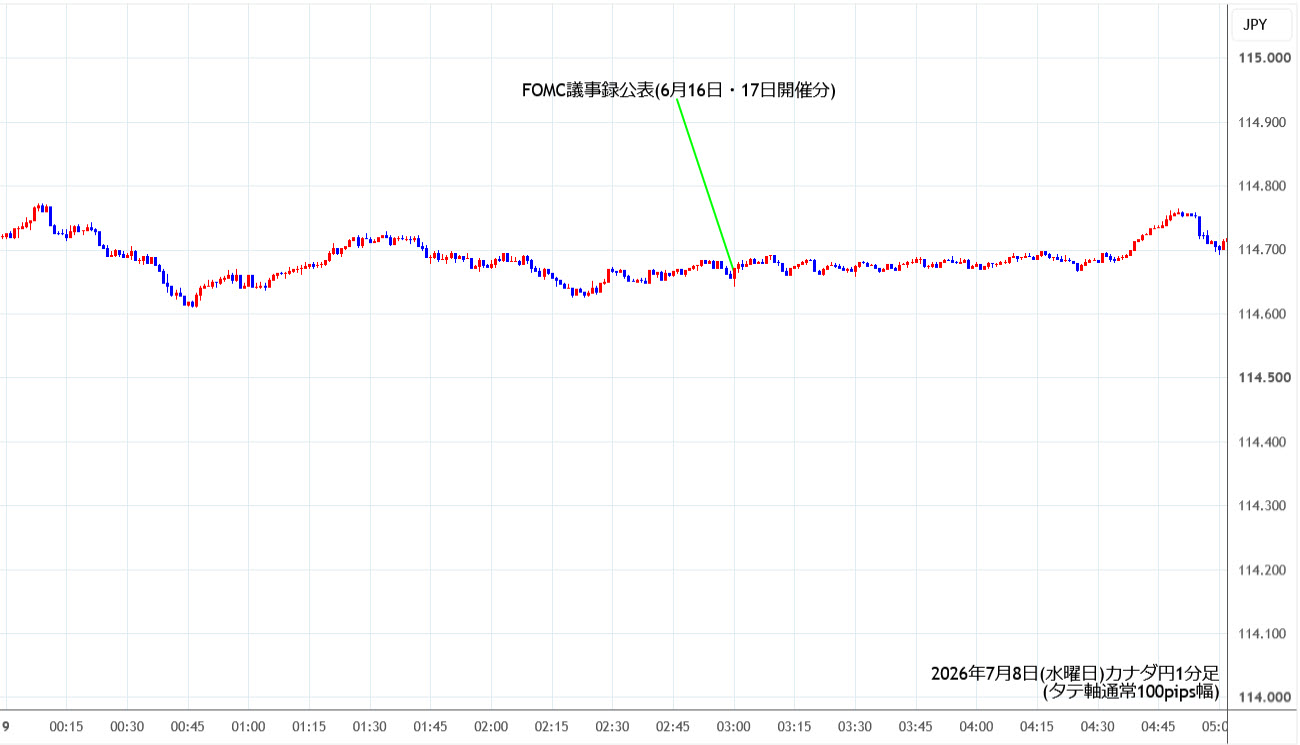Click the 01:45 time axis label
1300x745 pixels.
(x=430, y=727)
